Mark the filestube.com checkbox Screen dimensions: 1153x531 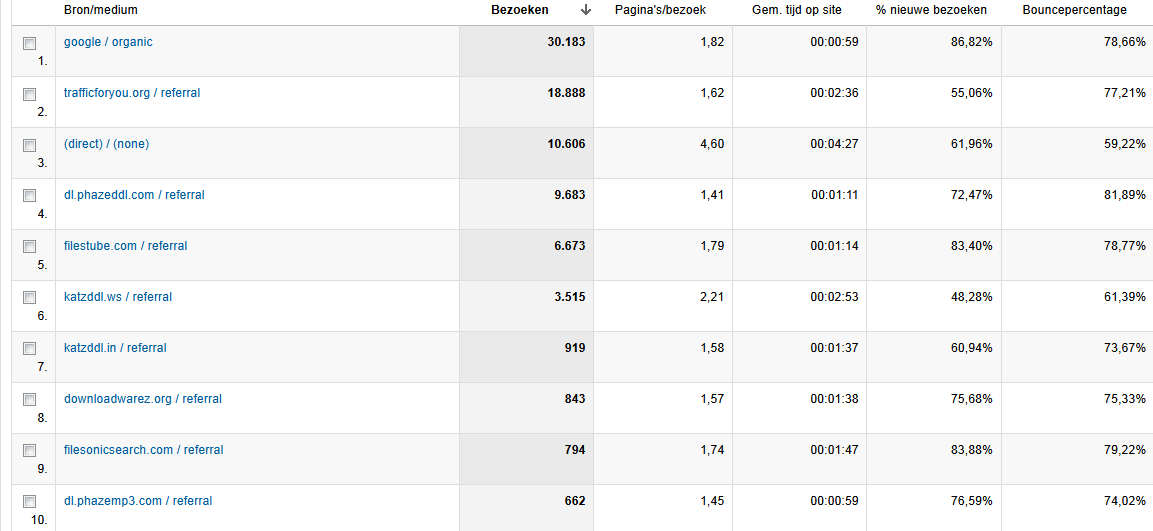click(x=29, y=246)
